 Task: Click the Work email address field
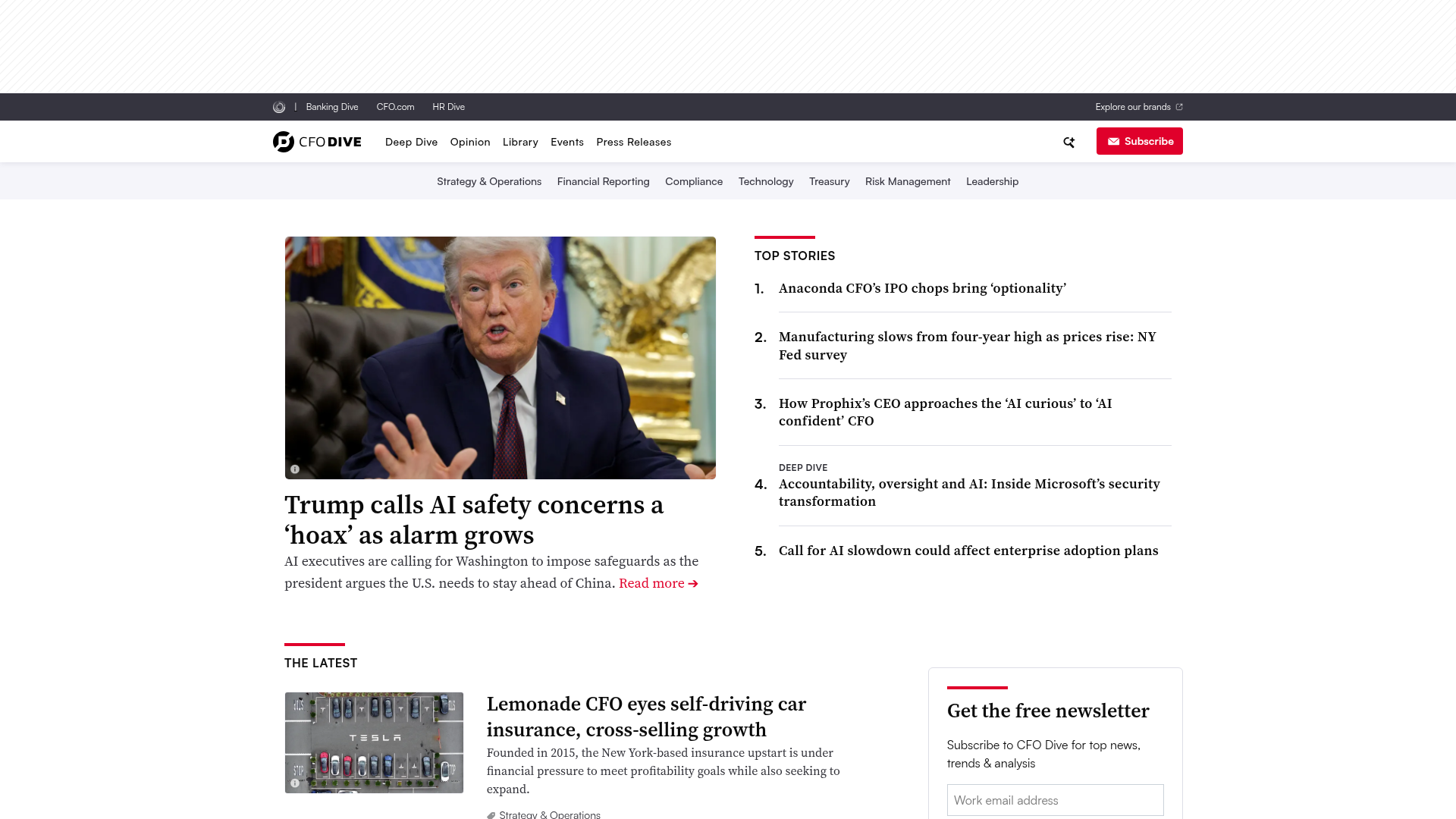click(x=1056, y=800)
